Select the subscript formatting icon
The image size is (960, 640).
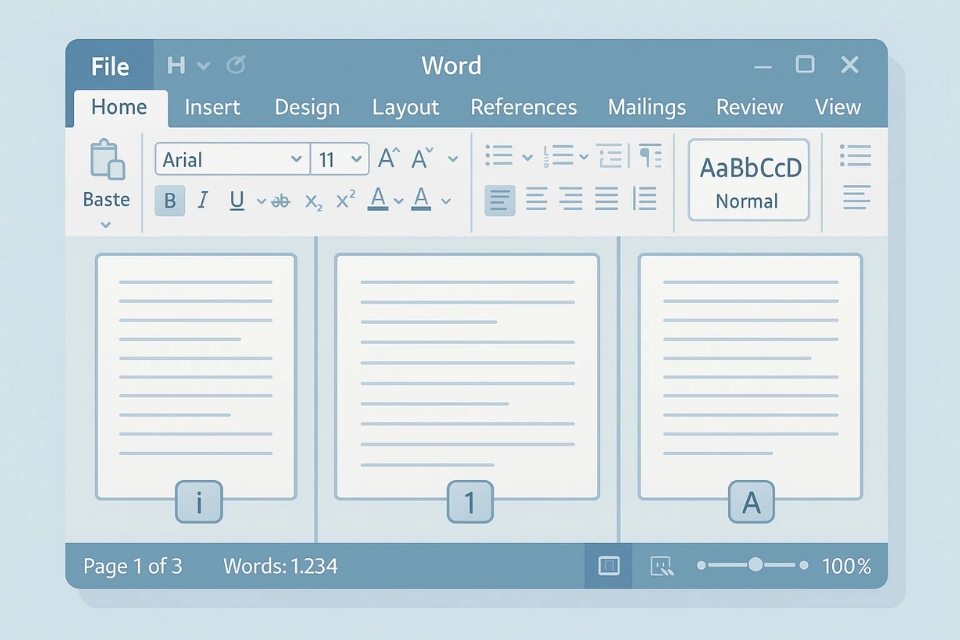tap(311, 201)
